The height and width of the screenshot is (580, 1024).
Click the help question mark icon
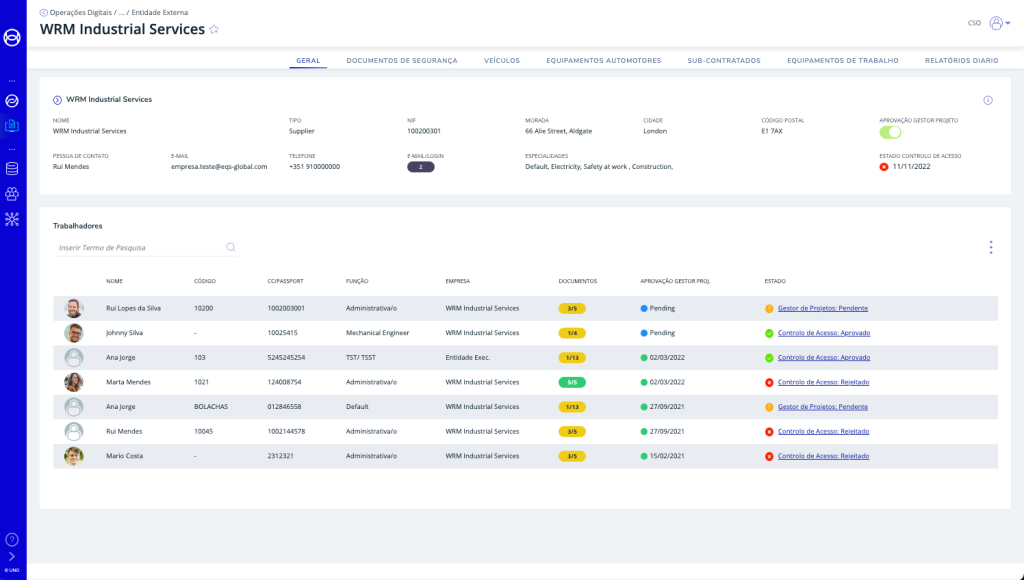12,539
